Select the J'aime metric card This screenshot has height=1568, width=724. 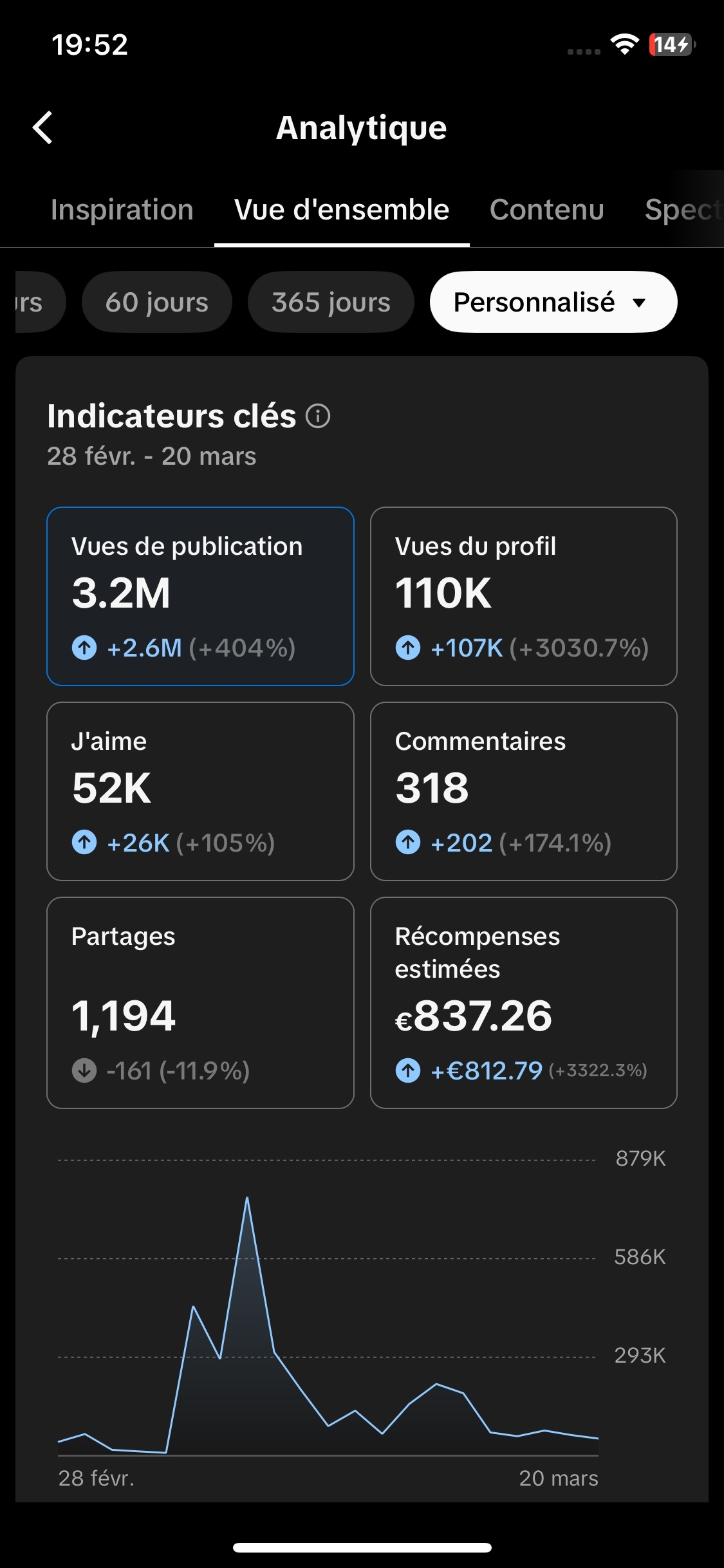200,791
